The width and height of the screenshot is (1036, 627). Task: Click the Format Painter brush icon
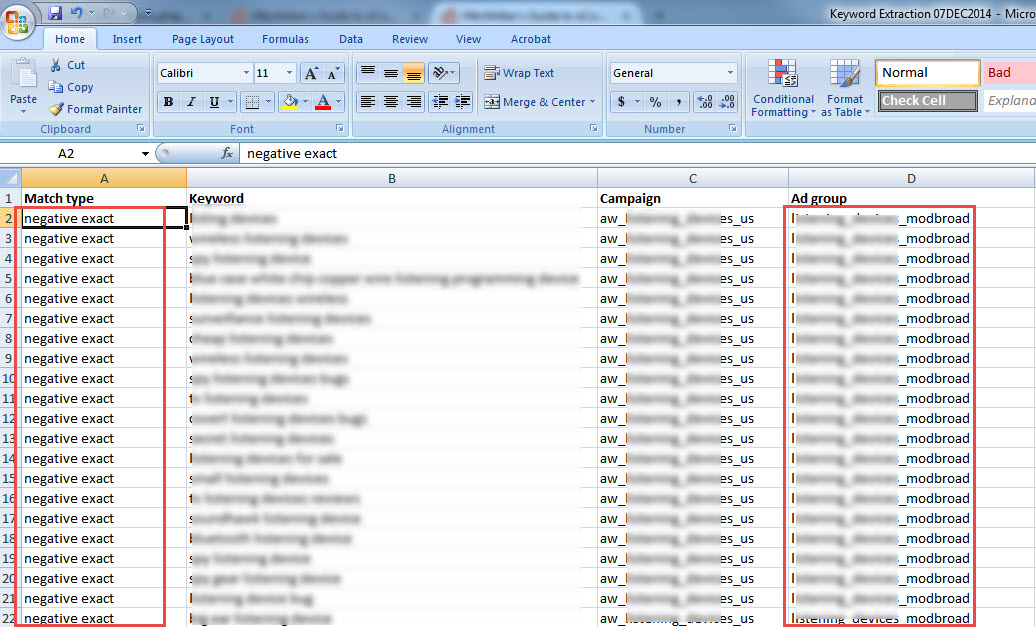pyautogui.click(x=56, y=109)
